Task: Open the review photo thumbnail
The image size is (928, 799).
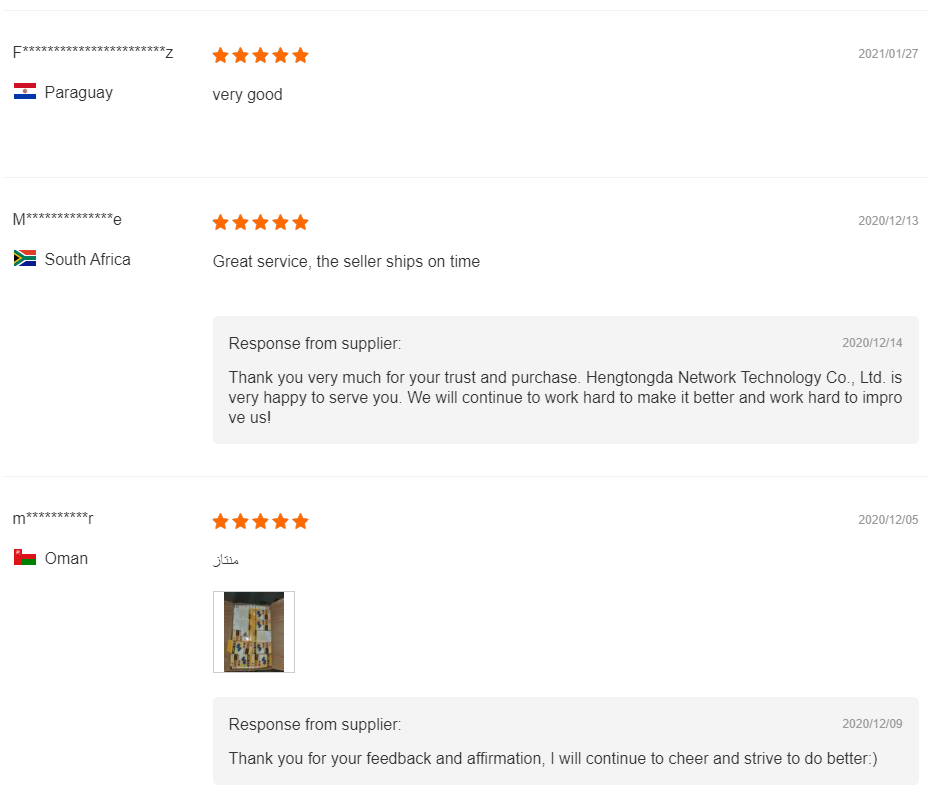Action: (x=254, y=632)
